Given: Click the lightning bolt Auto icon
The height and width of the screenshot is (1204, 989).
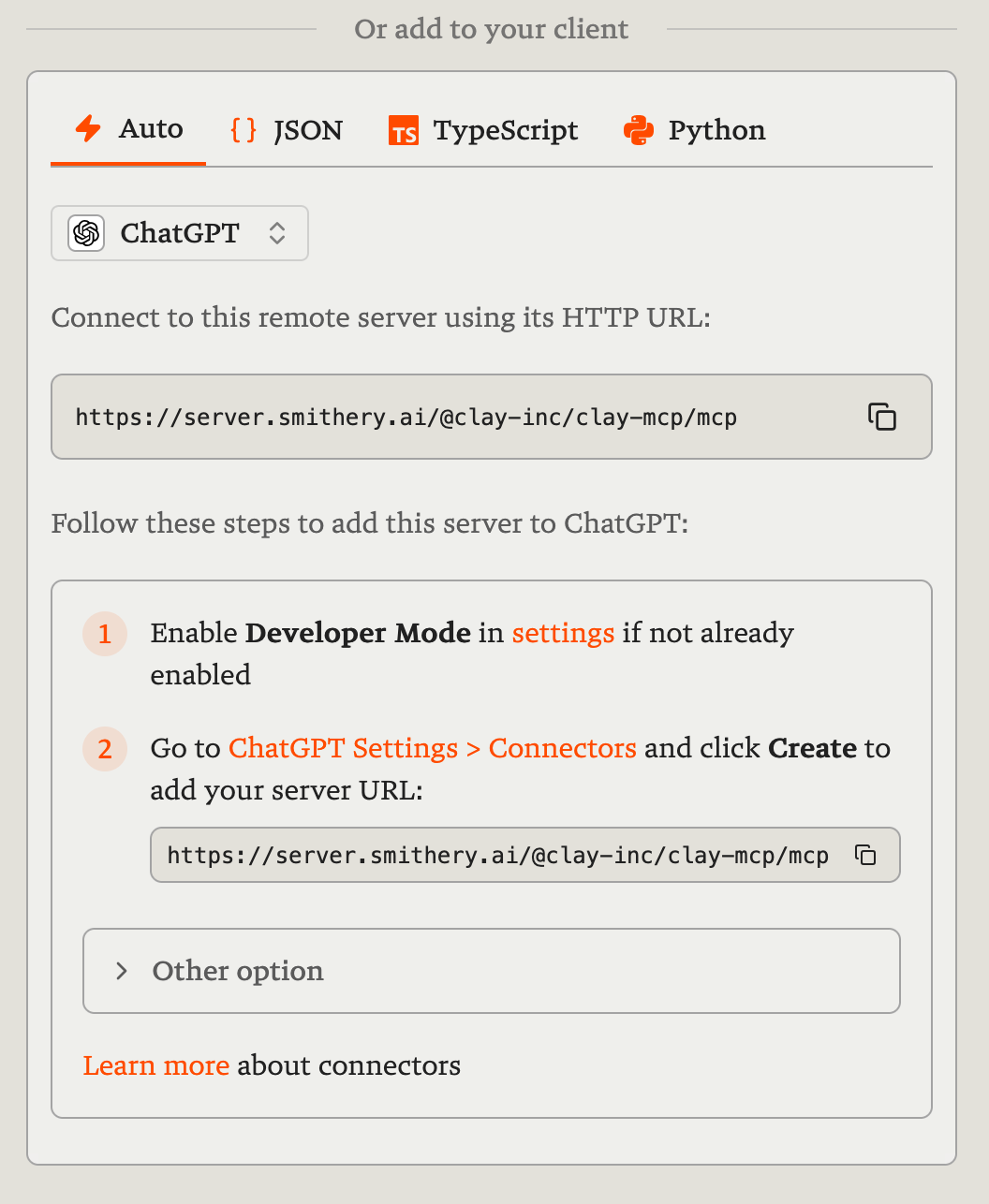Looking at the screenshot, I should pos(88,129).
